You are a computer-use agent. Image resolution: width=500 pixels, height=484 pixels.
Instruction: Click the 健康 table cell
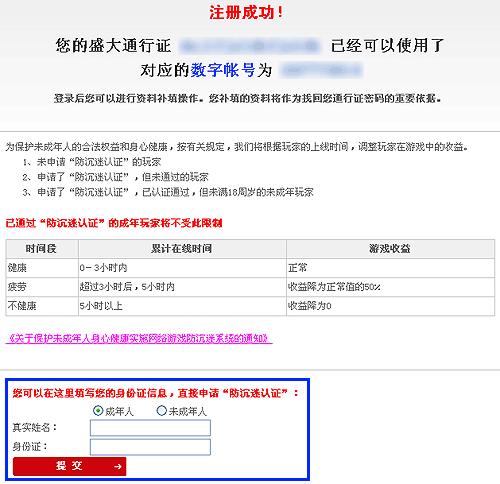[42, 268]
